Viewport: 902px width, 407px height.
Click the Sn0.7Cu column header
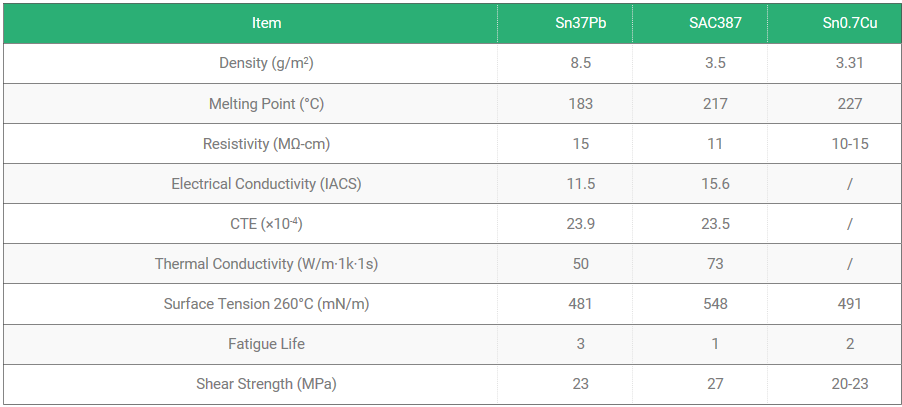tap(850, 24)
